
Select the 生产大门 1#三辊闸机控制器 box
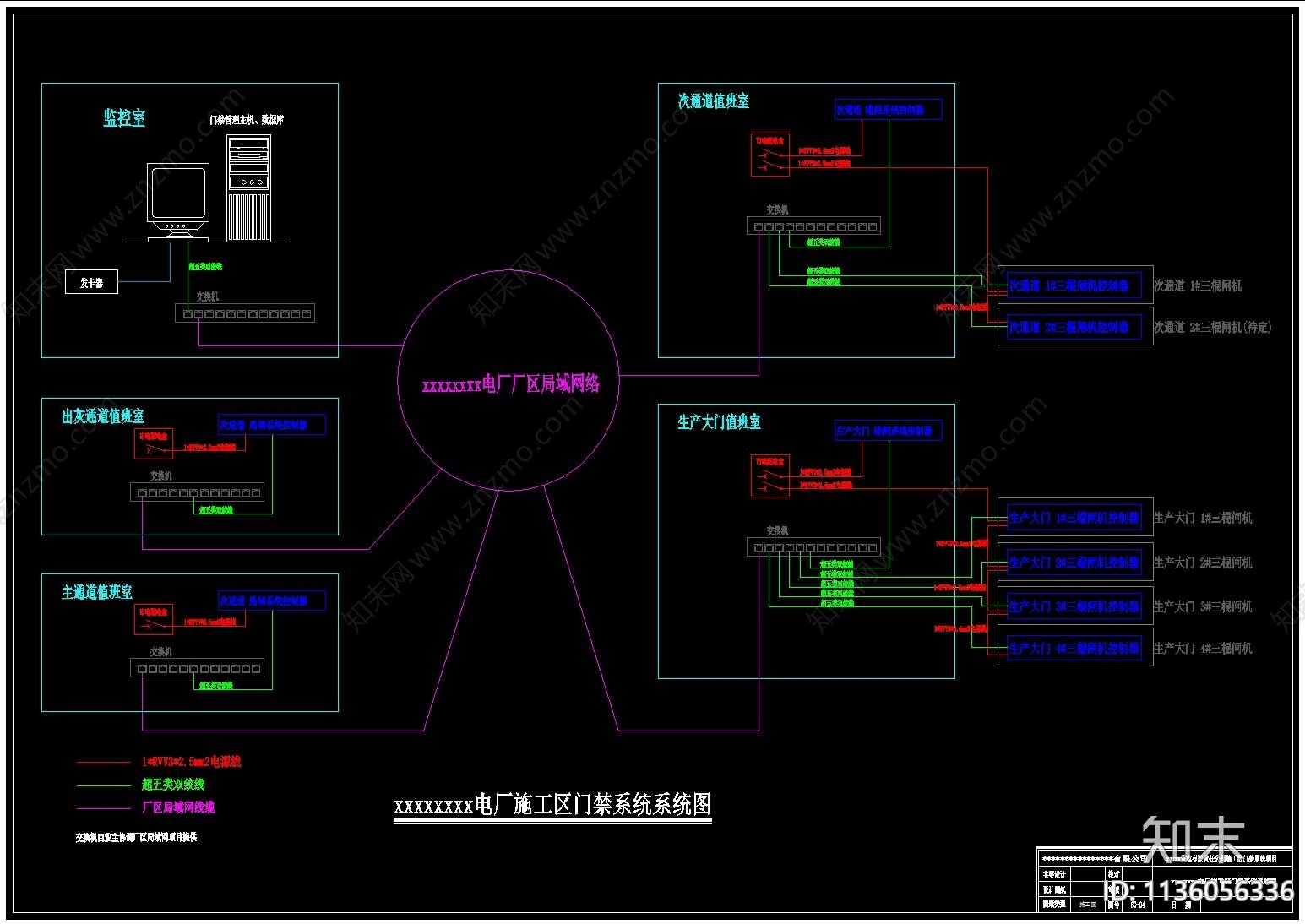coord(1075,518)
